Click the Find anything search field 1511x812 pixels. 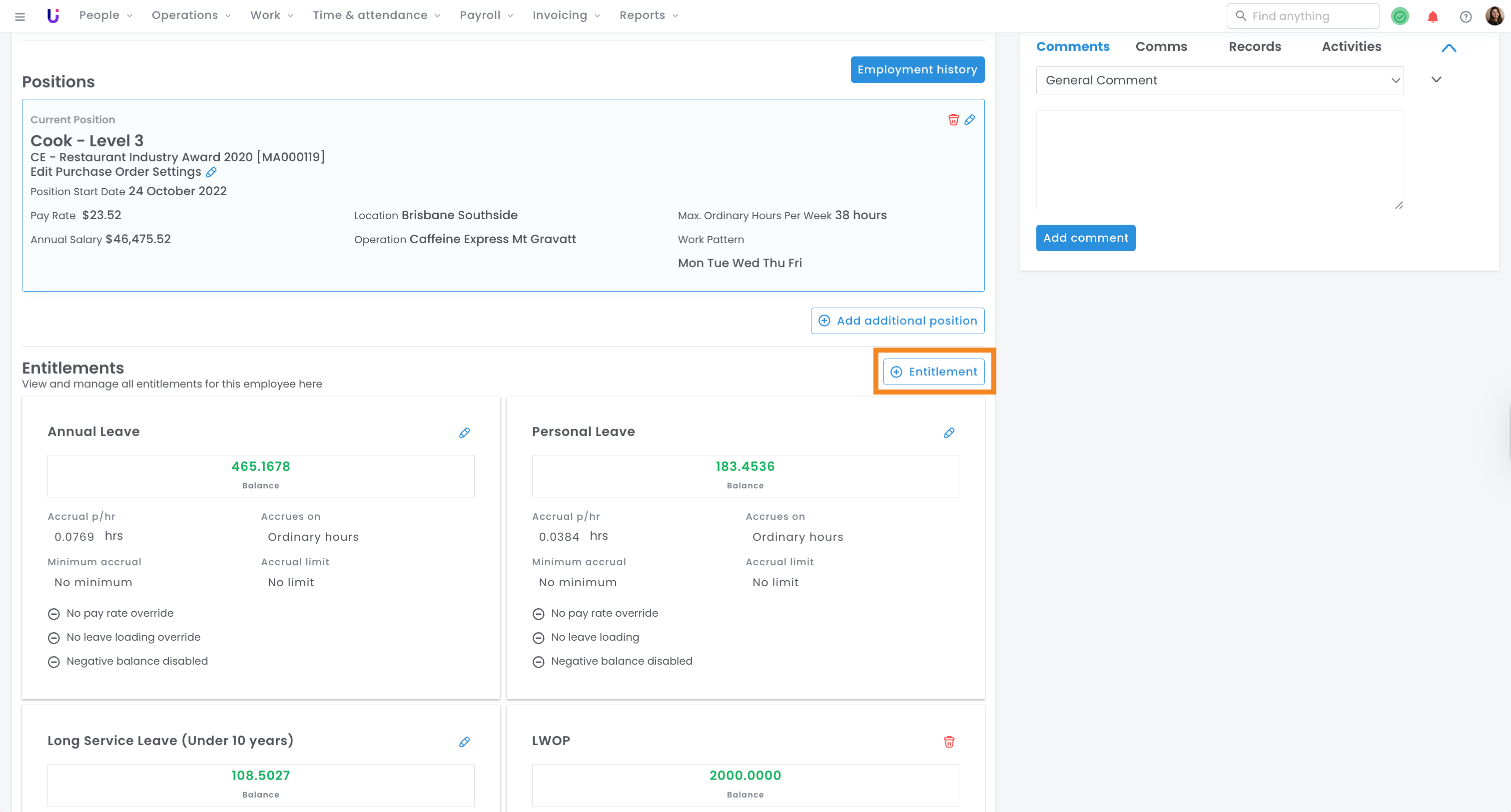click(1302, 16)
